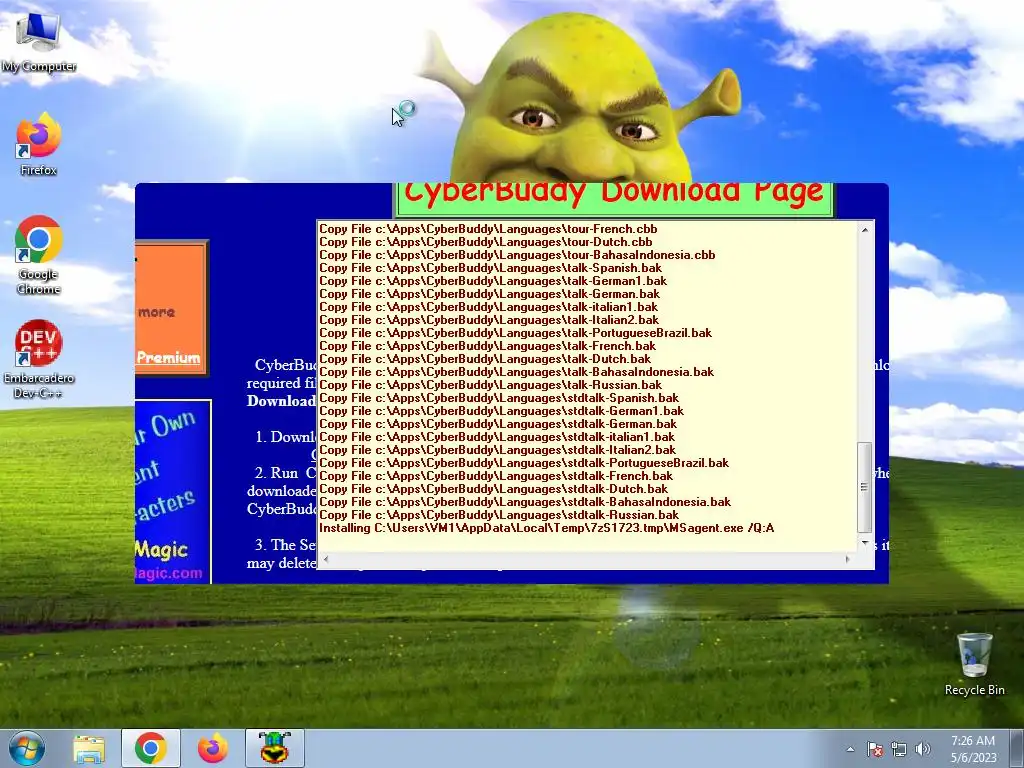Switch to Chrome in the taskbar
1024x768 pixels.
[x=151, y=748]
